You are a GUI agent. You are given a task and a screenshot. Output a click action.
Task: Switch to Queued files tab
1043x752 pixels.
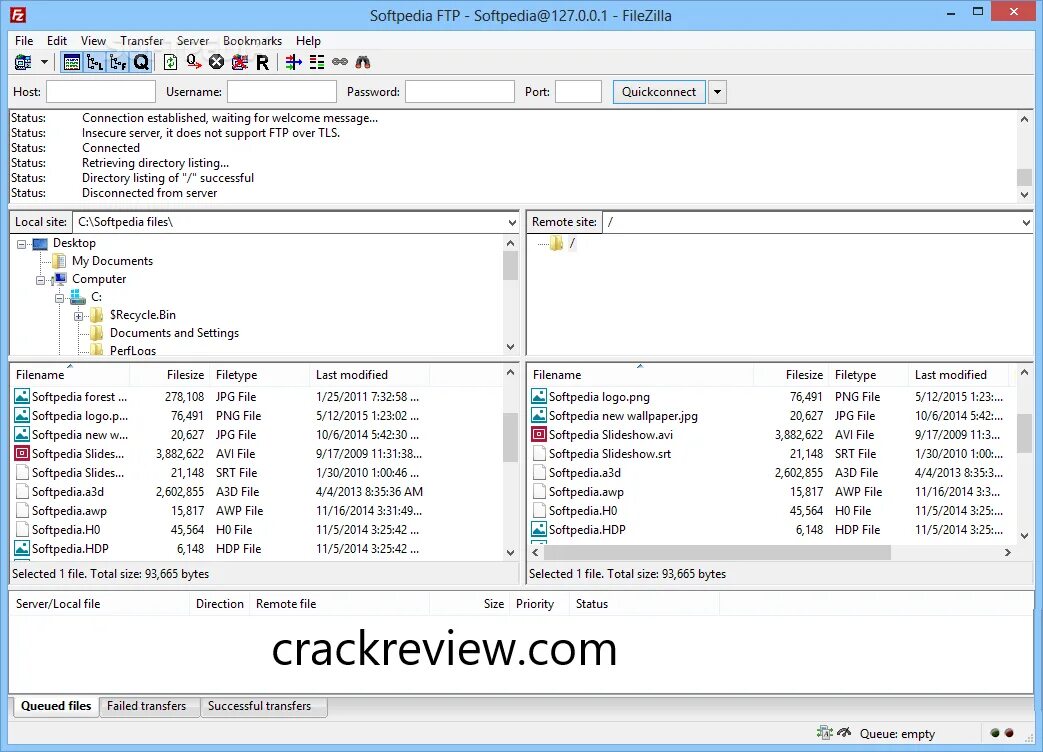(x=56, y=706)
